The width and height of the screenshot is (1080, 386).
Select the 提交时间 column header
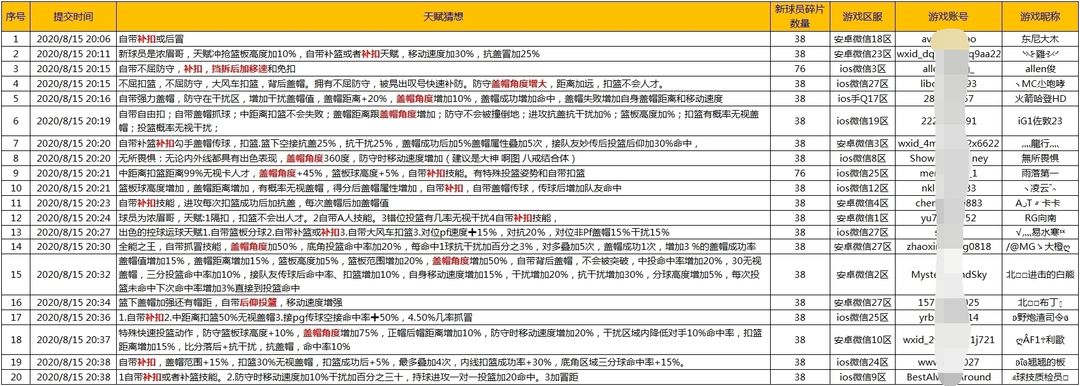tap(73, 16)
